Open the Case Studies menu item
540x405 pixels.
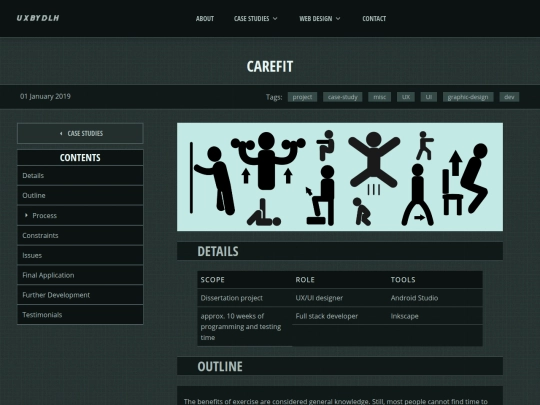[x=251, y=19]
